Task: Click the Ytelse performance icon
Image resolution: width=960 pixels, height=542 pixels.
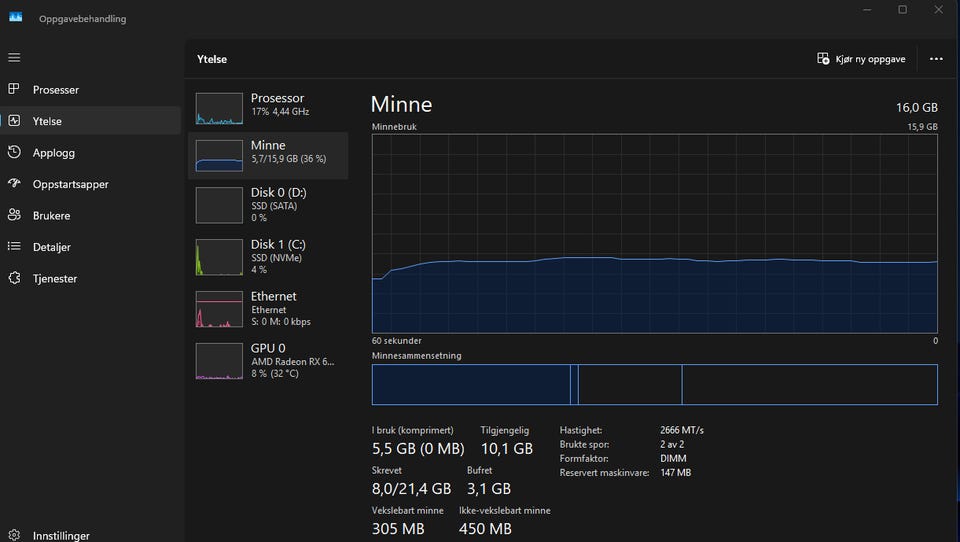Action: (14, 121)
